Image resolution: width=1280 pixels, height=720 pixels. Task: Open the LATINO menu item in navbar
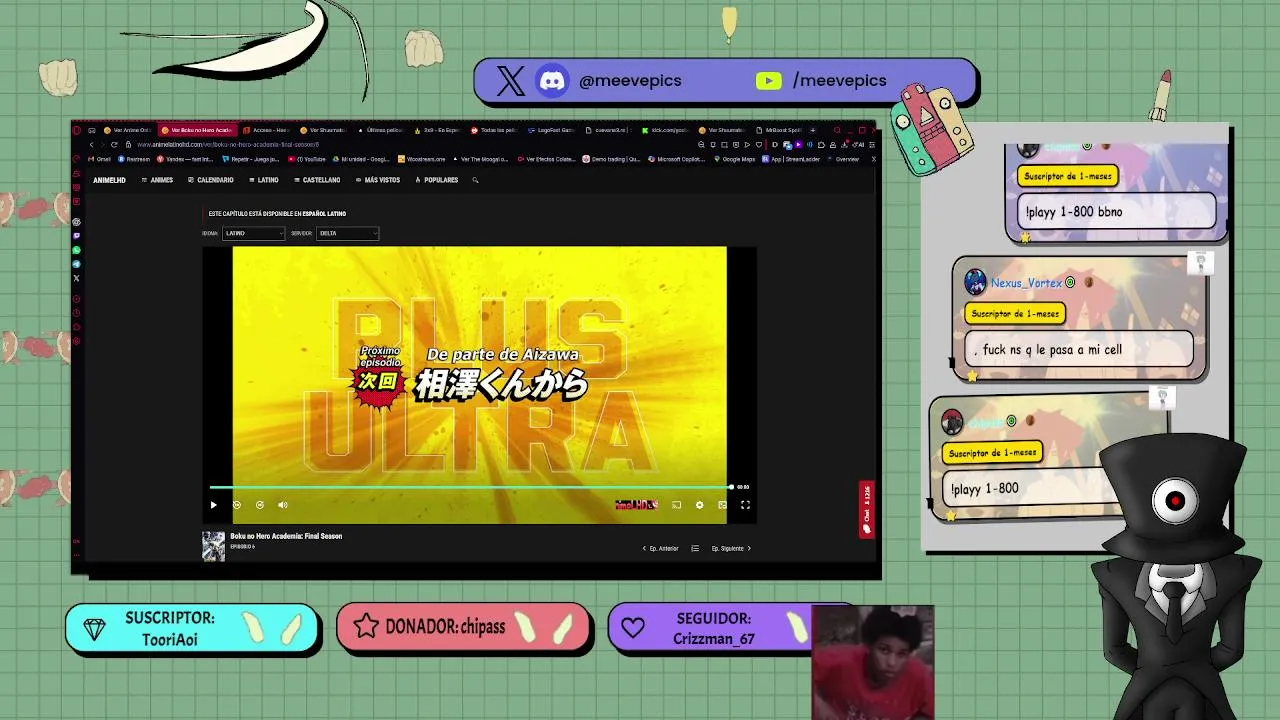[264, 180]
